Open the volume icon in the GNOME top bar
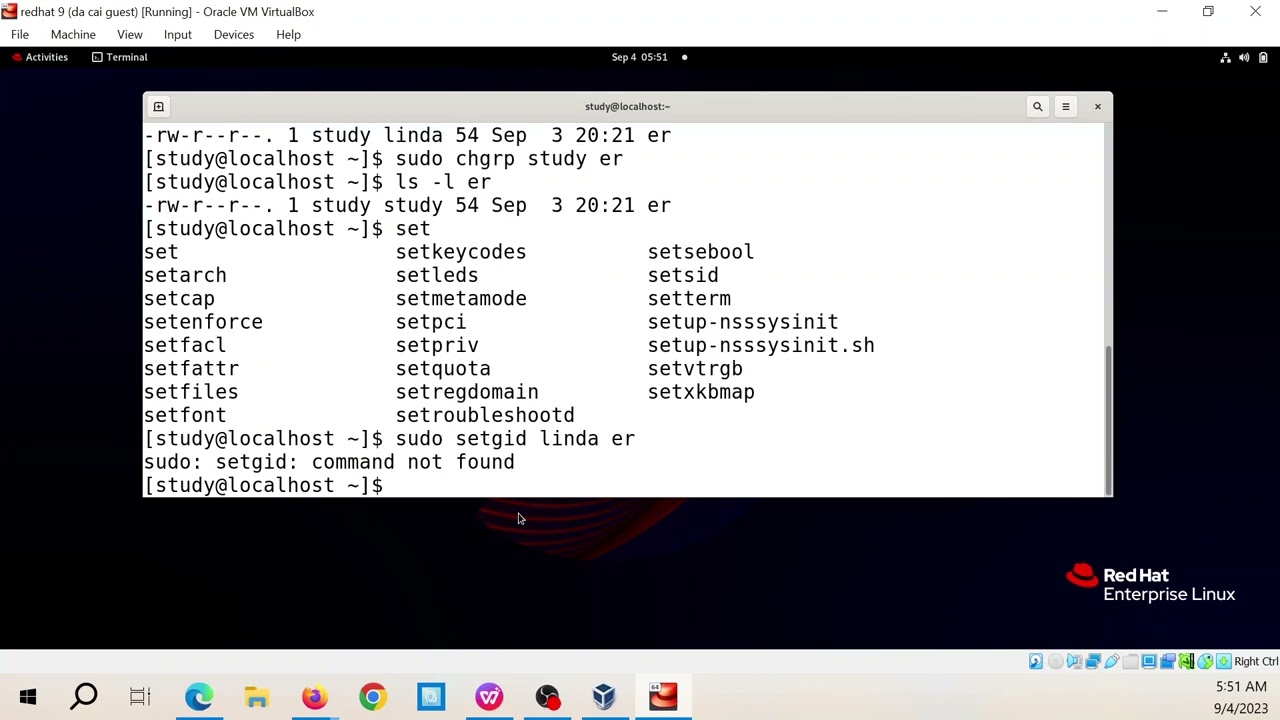This screenshot has width=1280, height=720. coord(1244,57)
